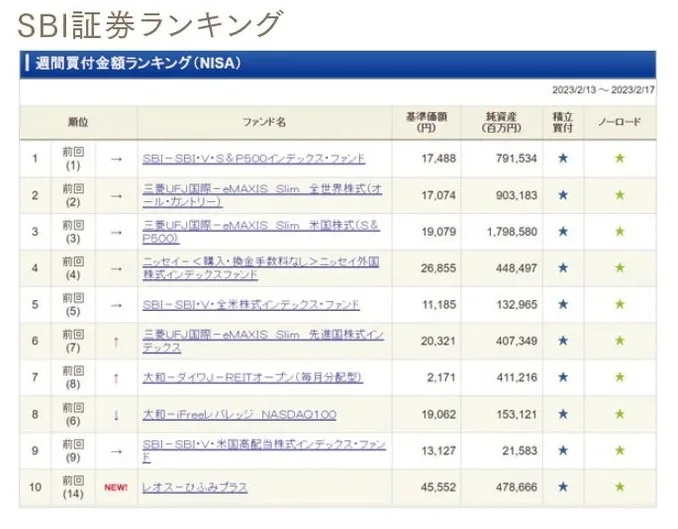Click the right arrow in rank 9 row
Viewport: 678px width, 529px height.
point(116,452)
